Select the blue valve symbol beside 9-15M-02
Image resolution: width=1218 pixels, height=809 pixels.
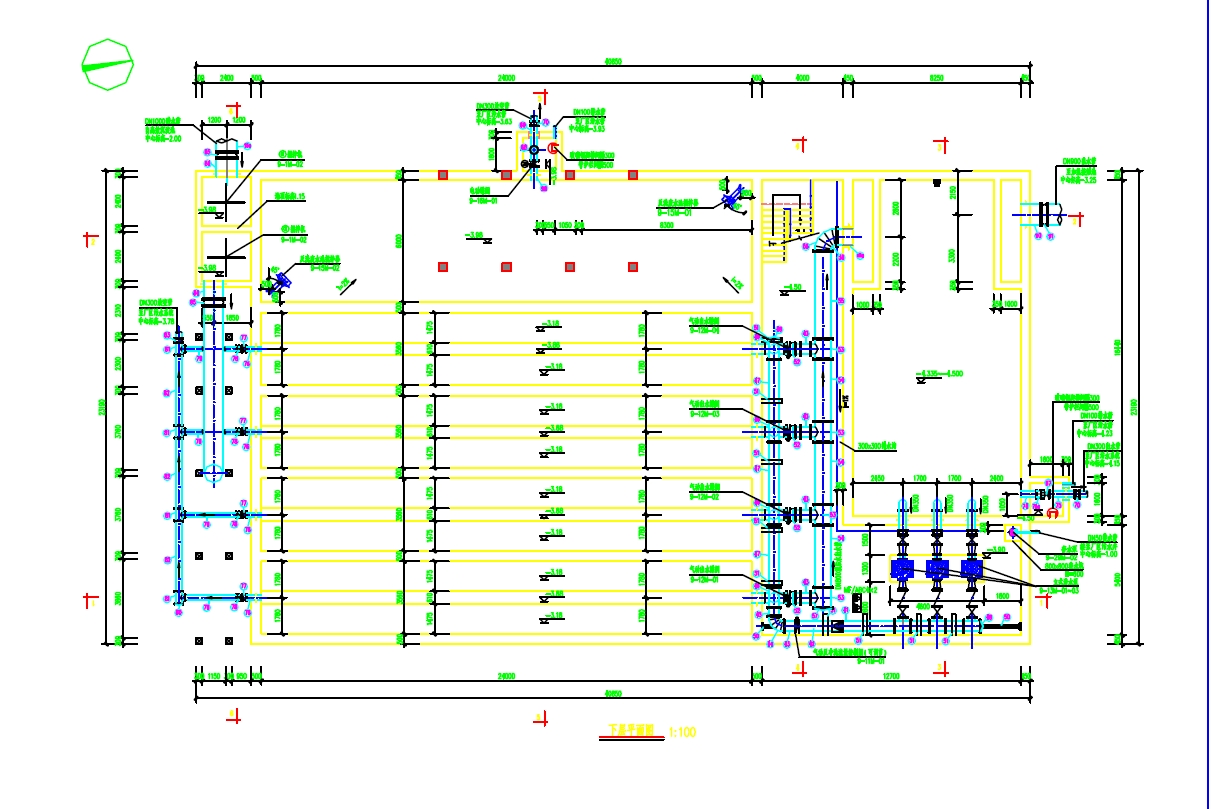[x=279, y=283]
